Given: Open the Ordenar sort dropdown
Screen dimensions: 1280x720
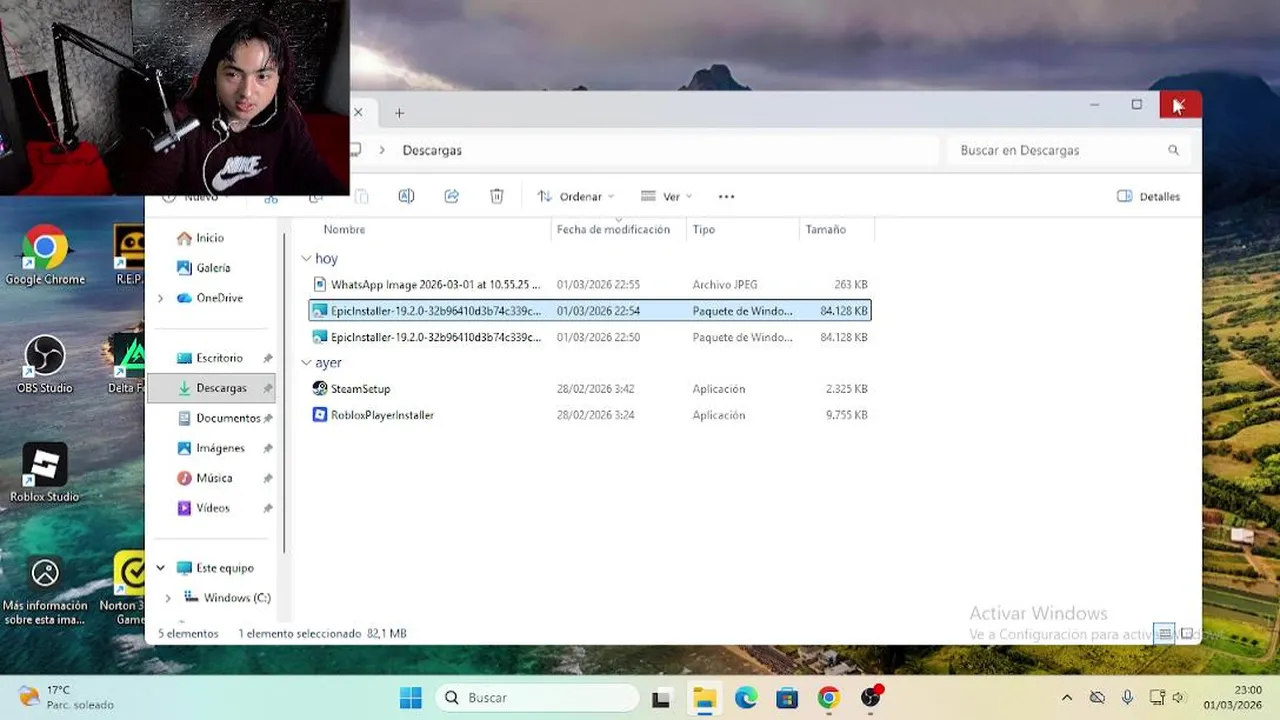Looking at the screenshot, I should coord(576,196).
